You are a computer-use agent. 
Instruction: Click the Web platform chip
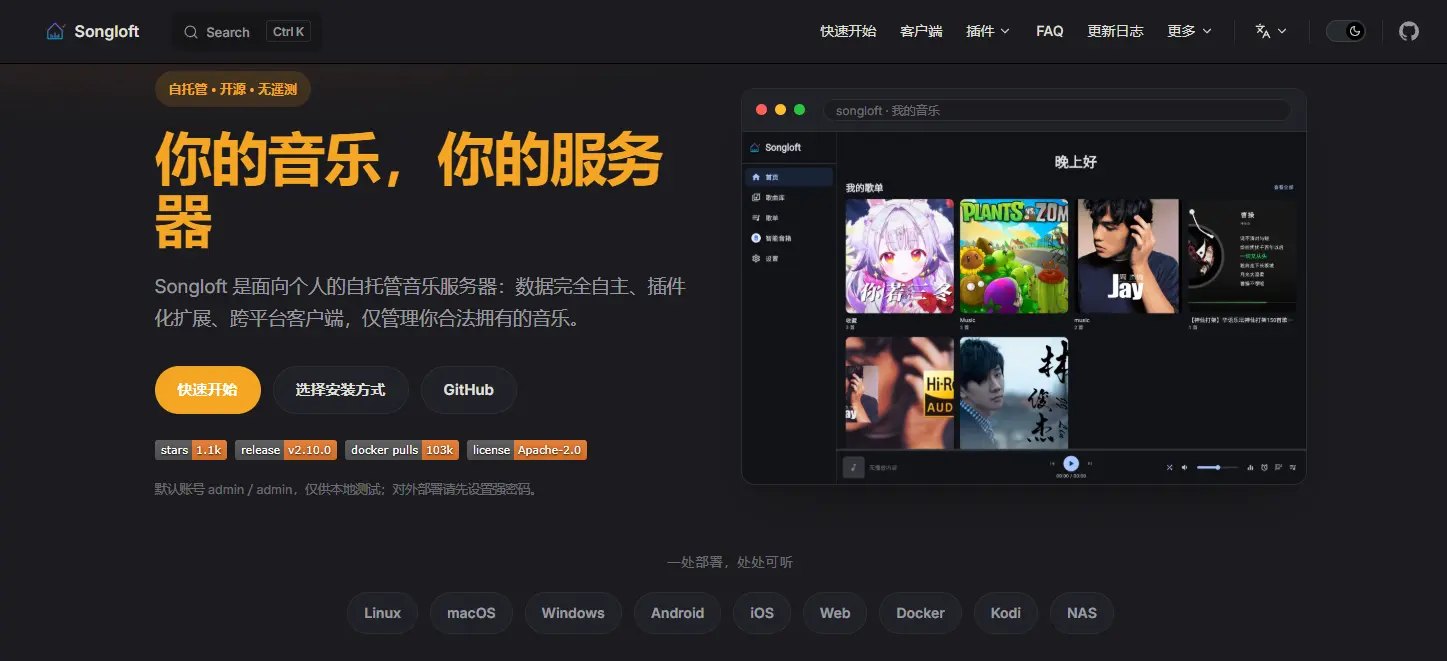[835, 613]
